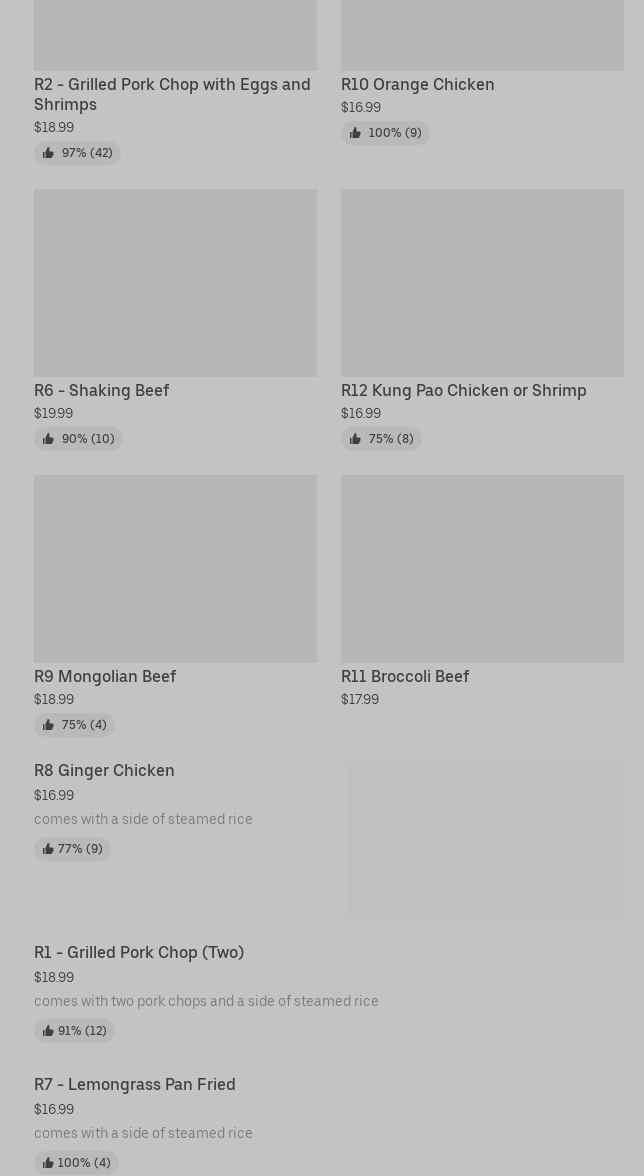Open the R8 Ginger Chicken side image
The image size is (644, 1176).
click(486, 839)
